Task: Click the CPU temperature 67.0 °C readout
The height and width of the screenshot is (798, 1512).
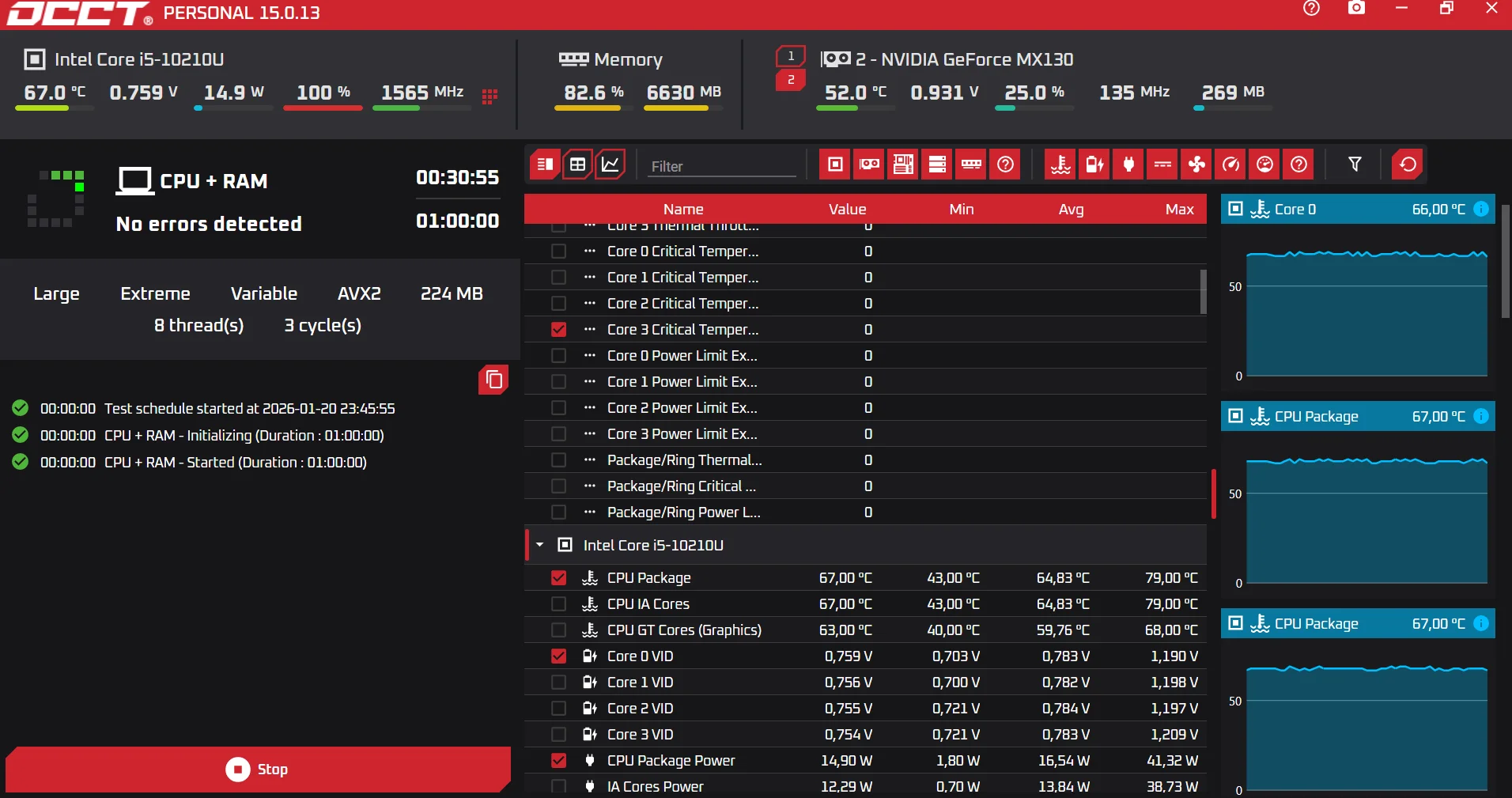Action: click(x=55, y=93)
